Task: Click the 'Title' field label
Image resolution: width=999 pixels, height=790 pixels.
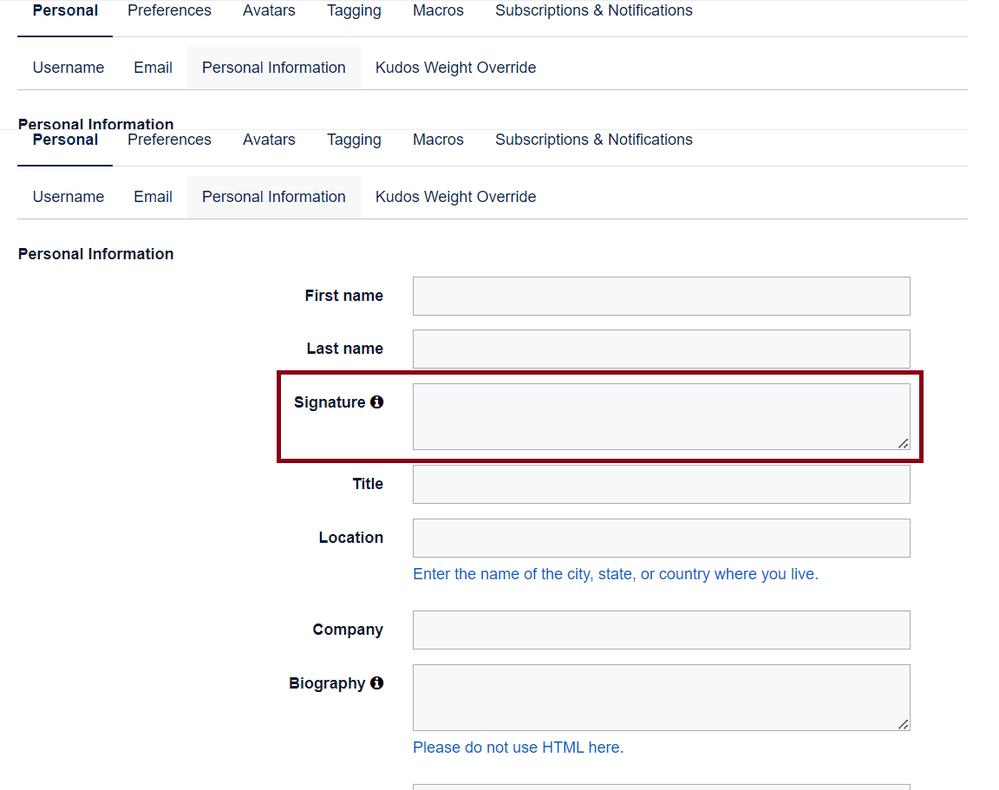Action: click(368, 484)
